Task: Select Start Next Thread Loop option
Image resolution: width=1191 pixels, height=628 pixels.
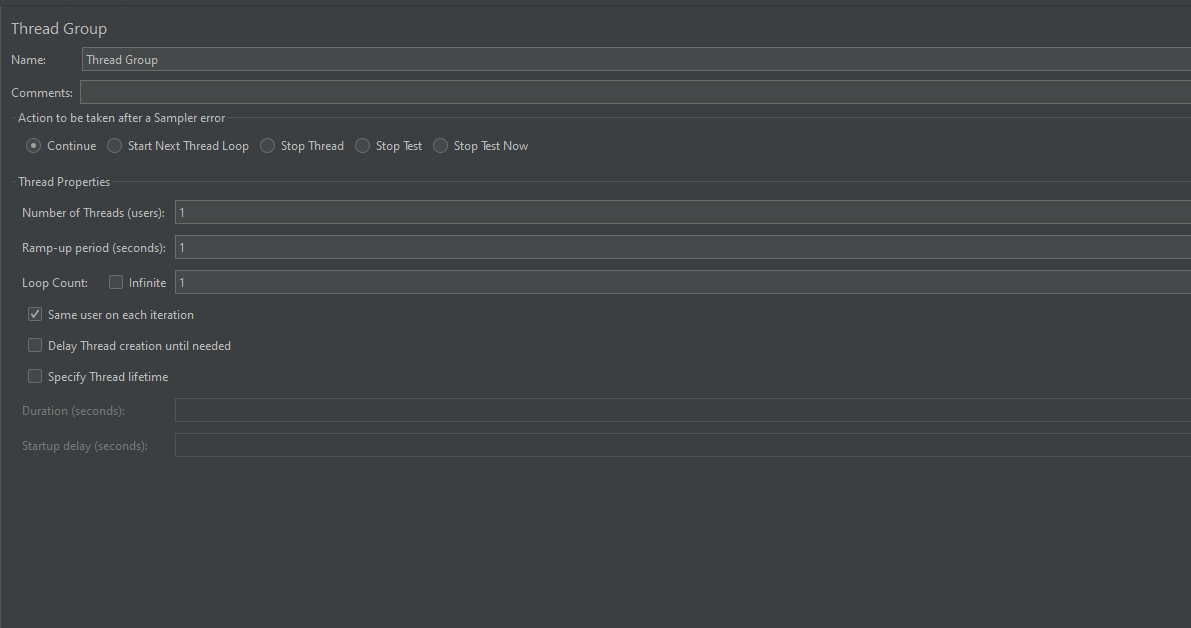Action: [x=114, y=145]
